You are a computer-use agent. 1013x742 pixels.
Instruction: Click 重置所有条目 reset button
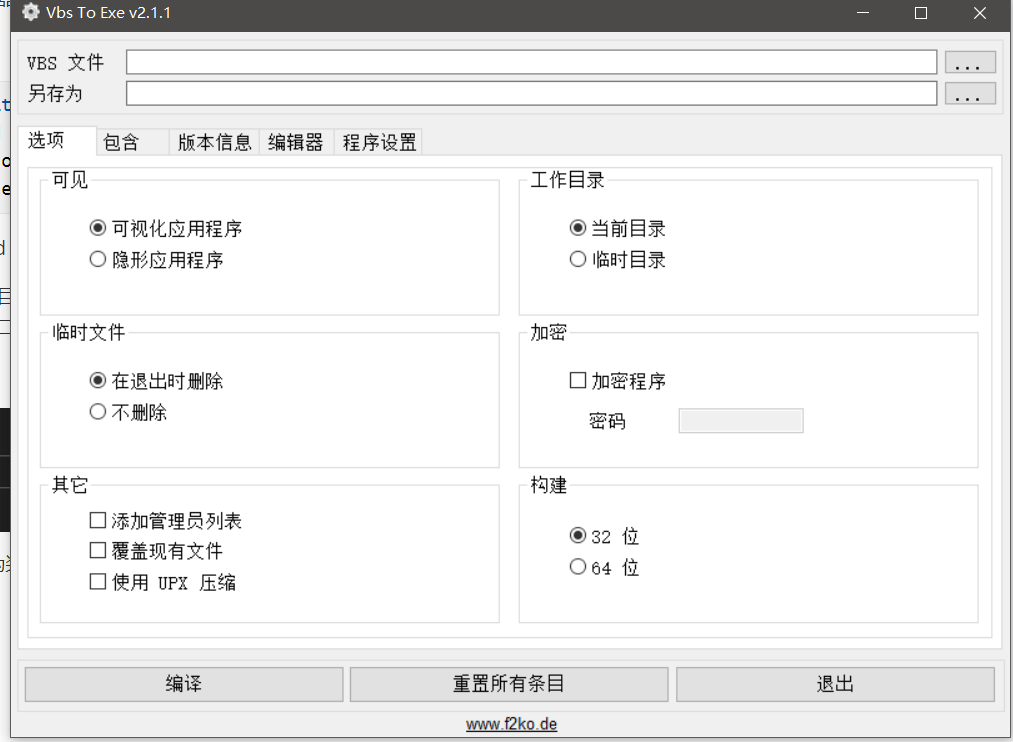point(508,684)
